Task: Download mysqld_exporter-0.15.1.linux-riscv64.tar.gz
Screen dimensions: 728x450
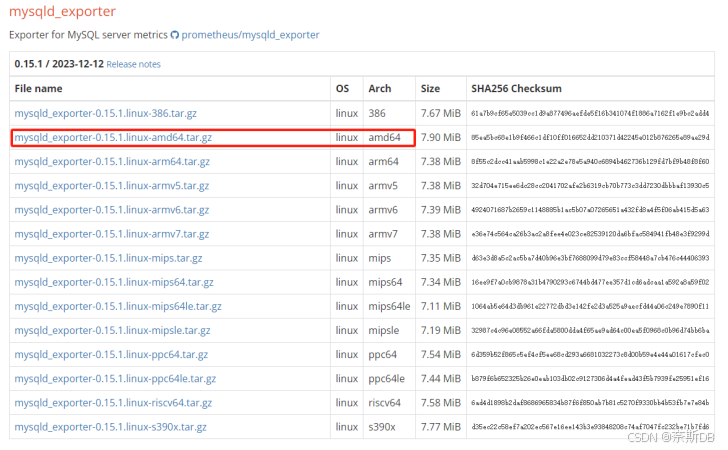Action: 113,403
